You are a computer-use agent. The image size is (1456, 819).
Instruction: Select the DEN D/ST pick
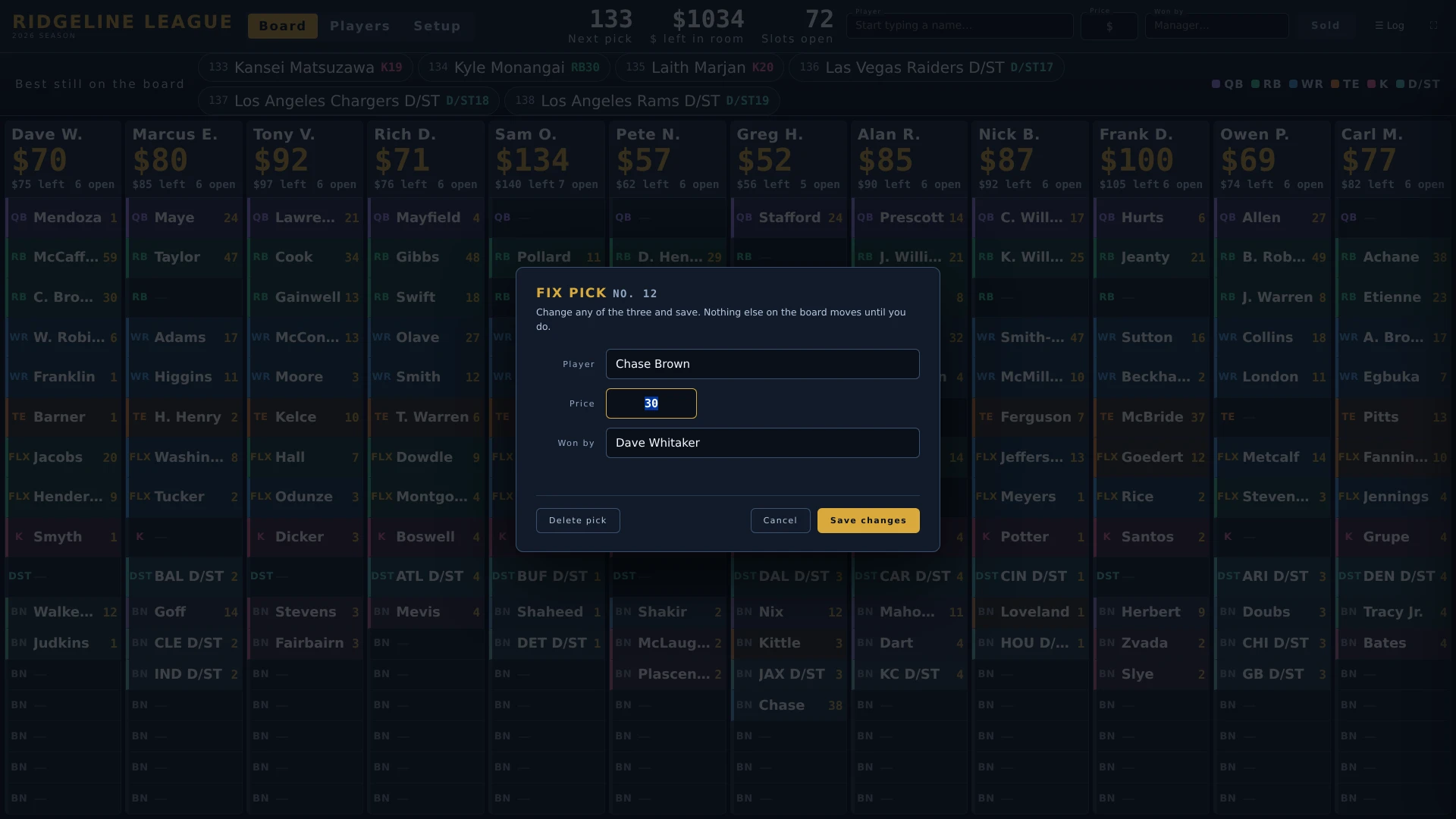point(1393,576)
